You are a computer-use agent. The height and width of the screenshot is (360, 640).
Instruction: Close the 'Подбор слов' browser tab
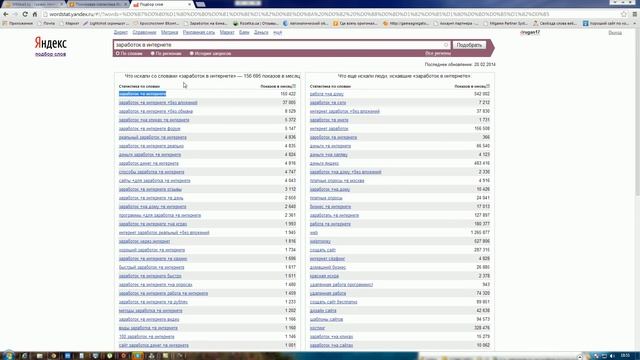coord(189,4)
